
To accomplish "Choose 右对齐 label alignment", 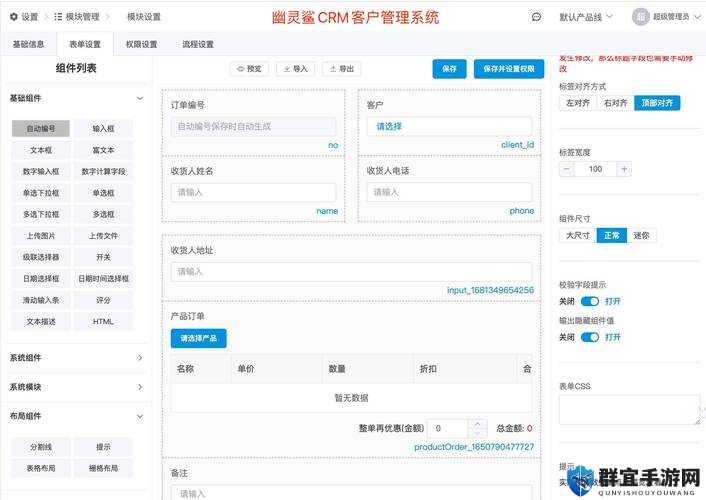I will point(615,103).
